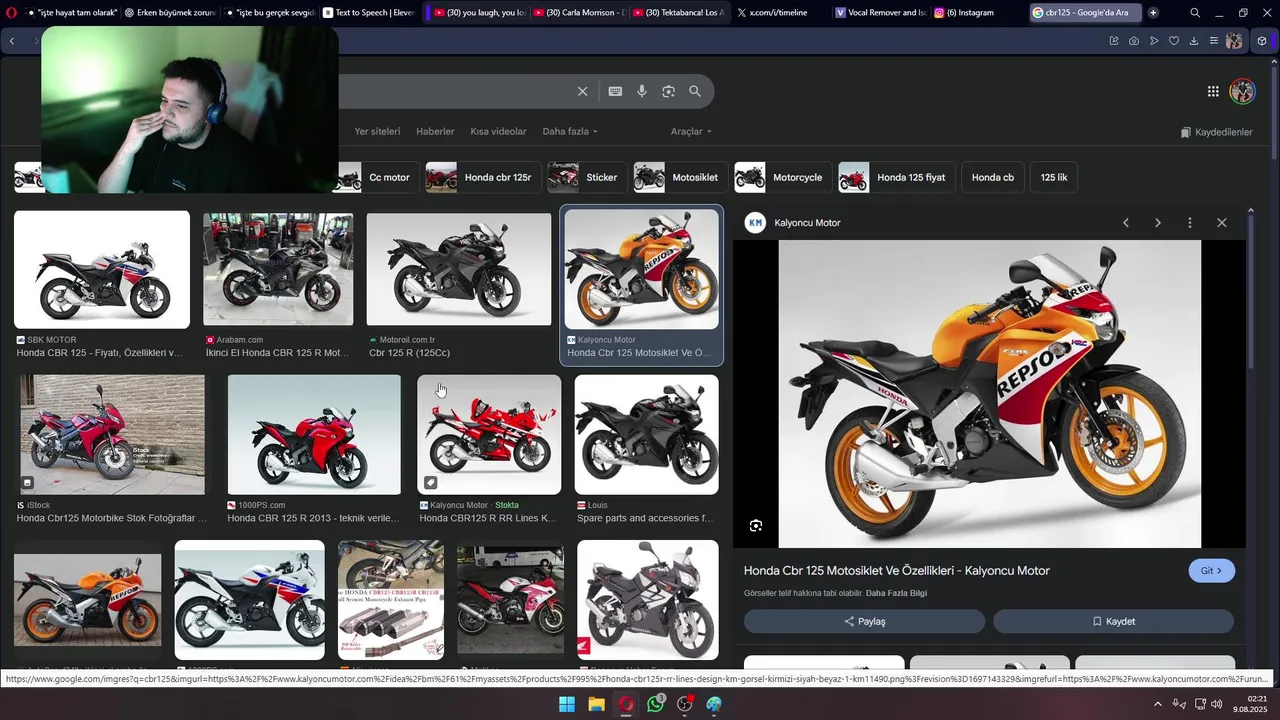This screenshot has width=1280, height=720.
Task: Open the Paint app in taskbar
Action: click(x=714, y=704)
